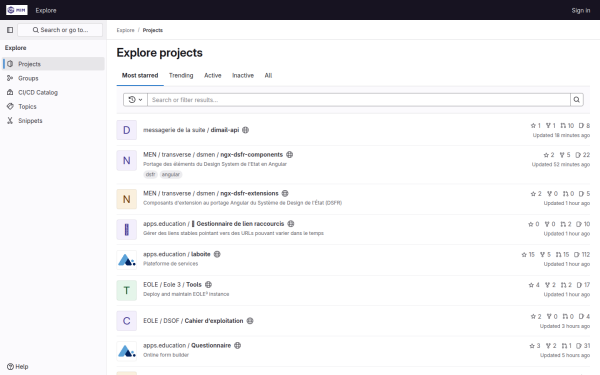Screen dimensions: 600x375
Task: Click the forks count for ngx-dsfr-components
Action: (x=565, y=155)
